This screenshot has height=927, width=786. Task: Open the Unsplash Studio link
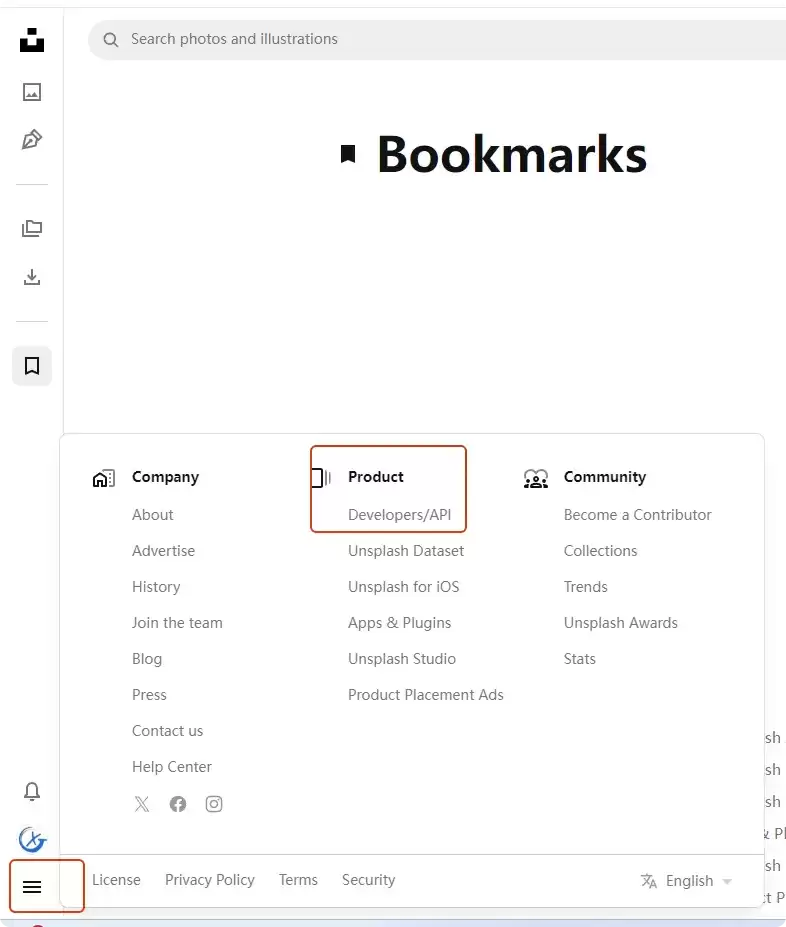402,659
